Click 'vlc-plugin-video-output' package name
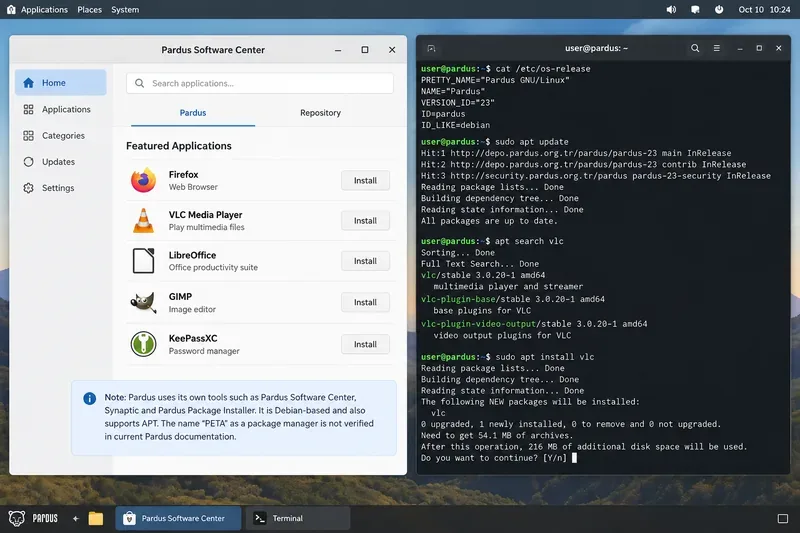Image resolution: width=800 pixels, height=533 pixels. click(x=478, y=324)
